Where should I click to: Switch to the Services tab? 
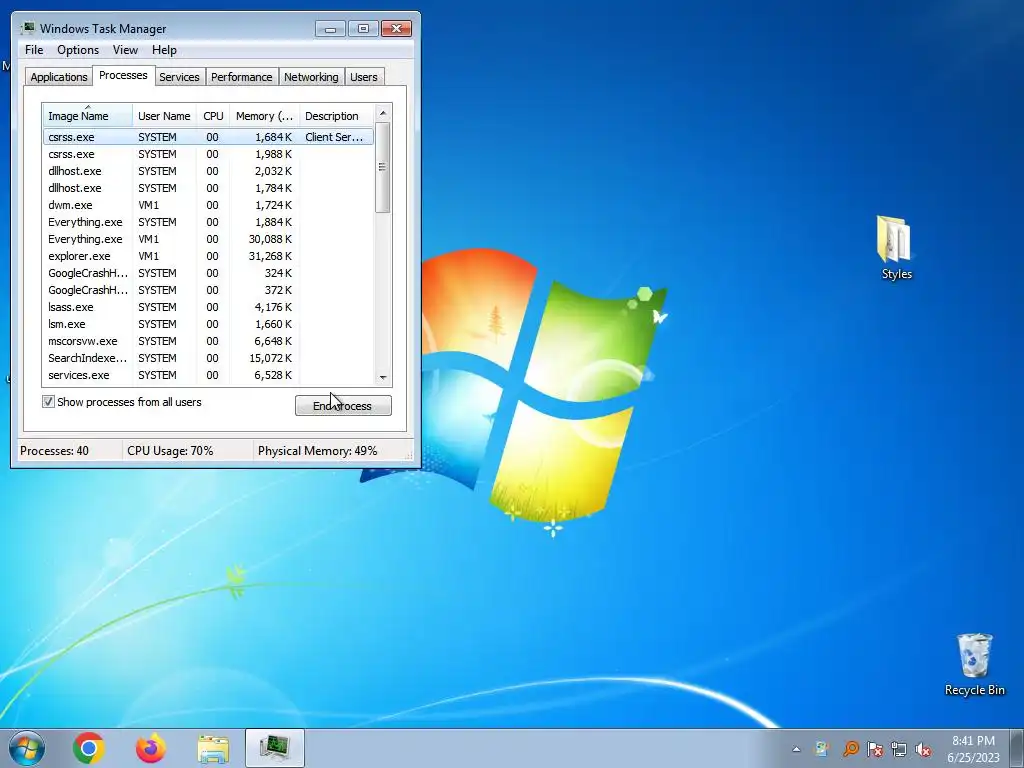179,76
